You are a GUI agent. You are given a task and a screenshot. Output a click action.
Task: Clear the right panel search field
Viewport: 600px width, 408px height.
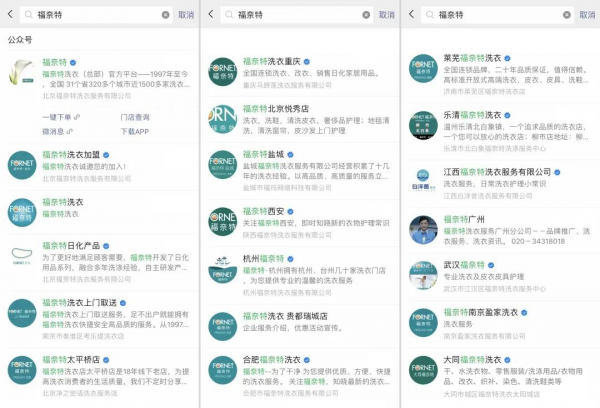(x=567, y=15)
